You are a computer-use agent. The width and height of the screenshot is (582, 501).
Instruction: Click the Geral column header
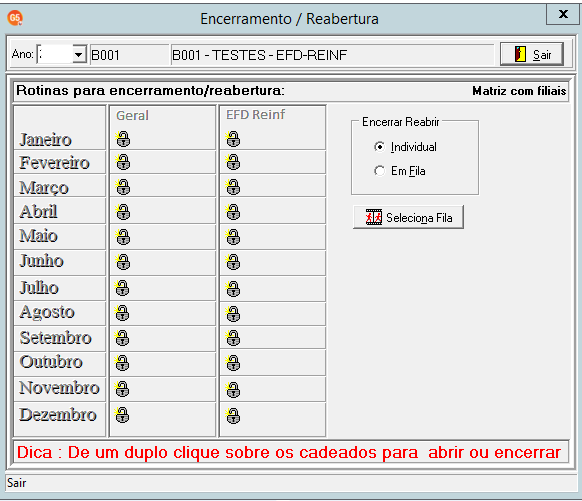click(132, 115)
